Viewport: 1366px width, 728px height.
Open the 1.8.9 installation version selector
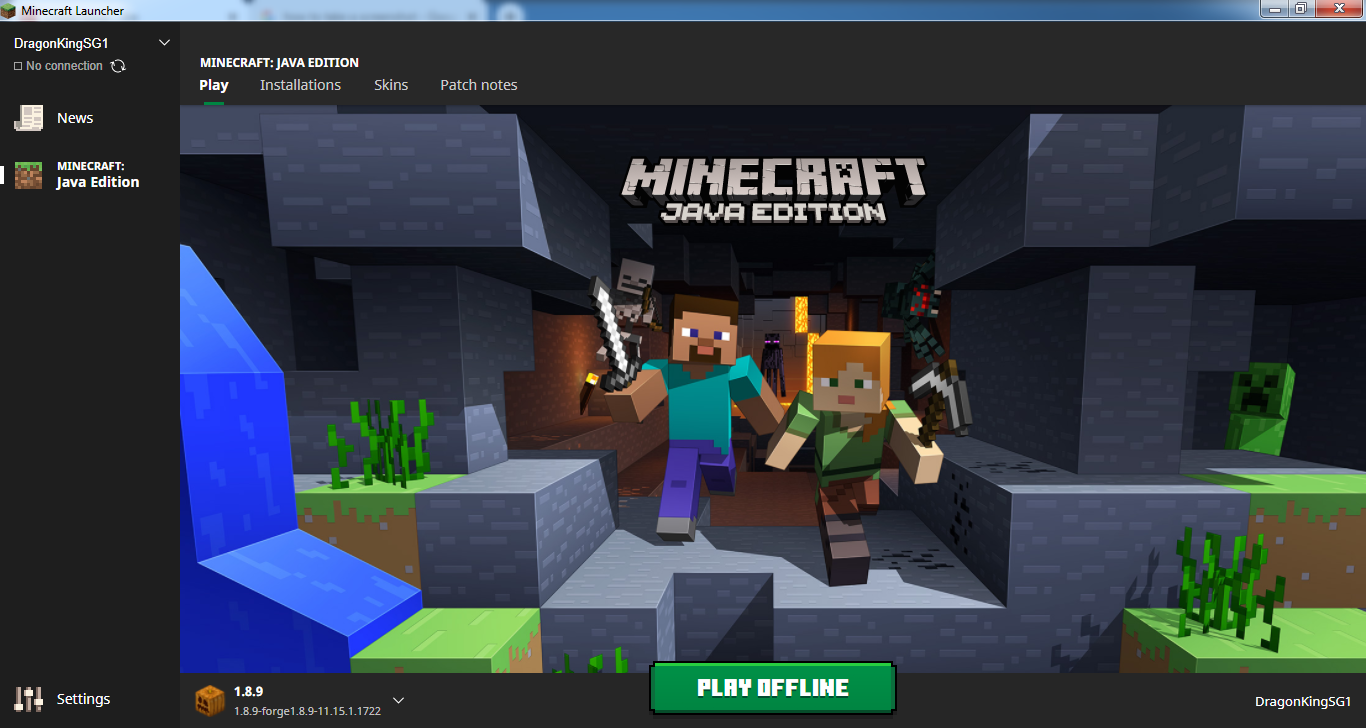click(300, 700)
